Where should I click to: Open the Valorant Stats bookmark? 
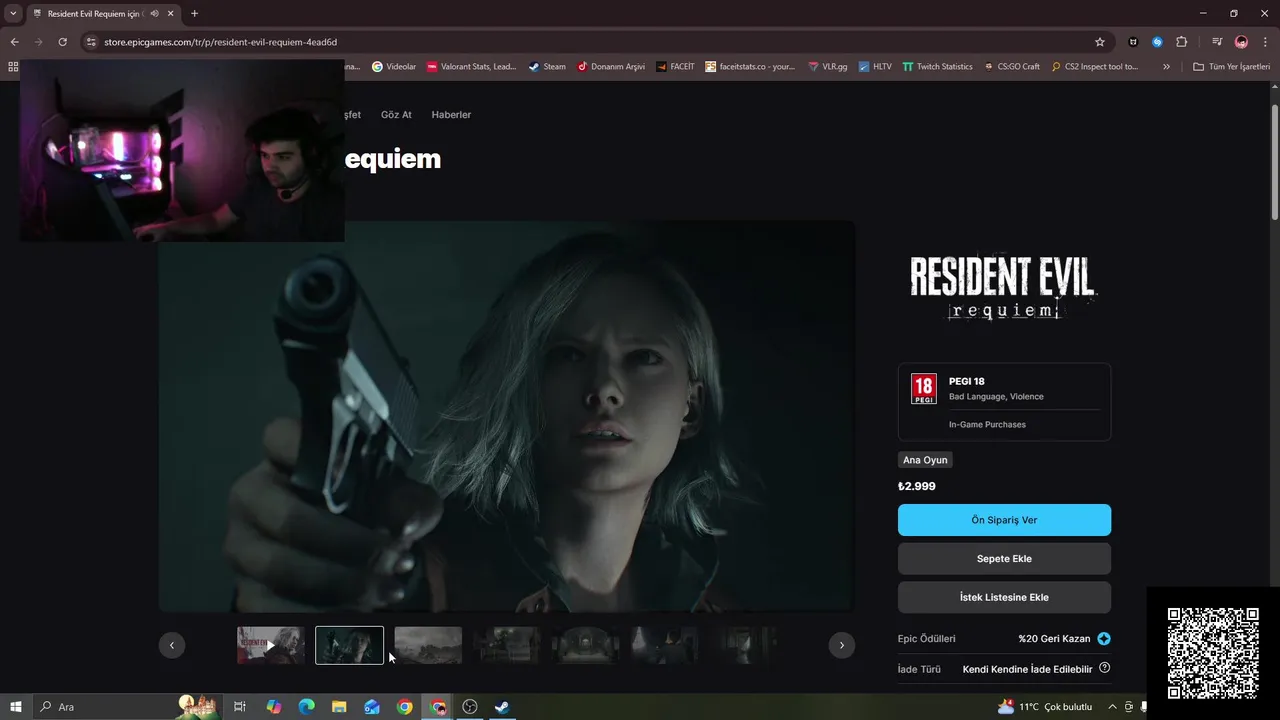(471, 67)
